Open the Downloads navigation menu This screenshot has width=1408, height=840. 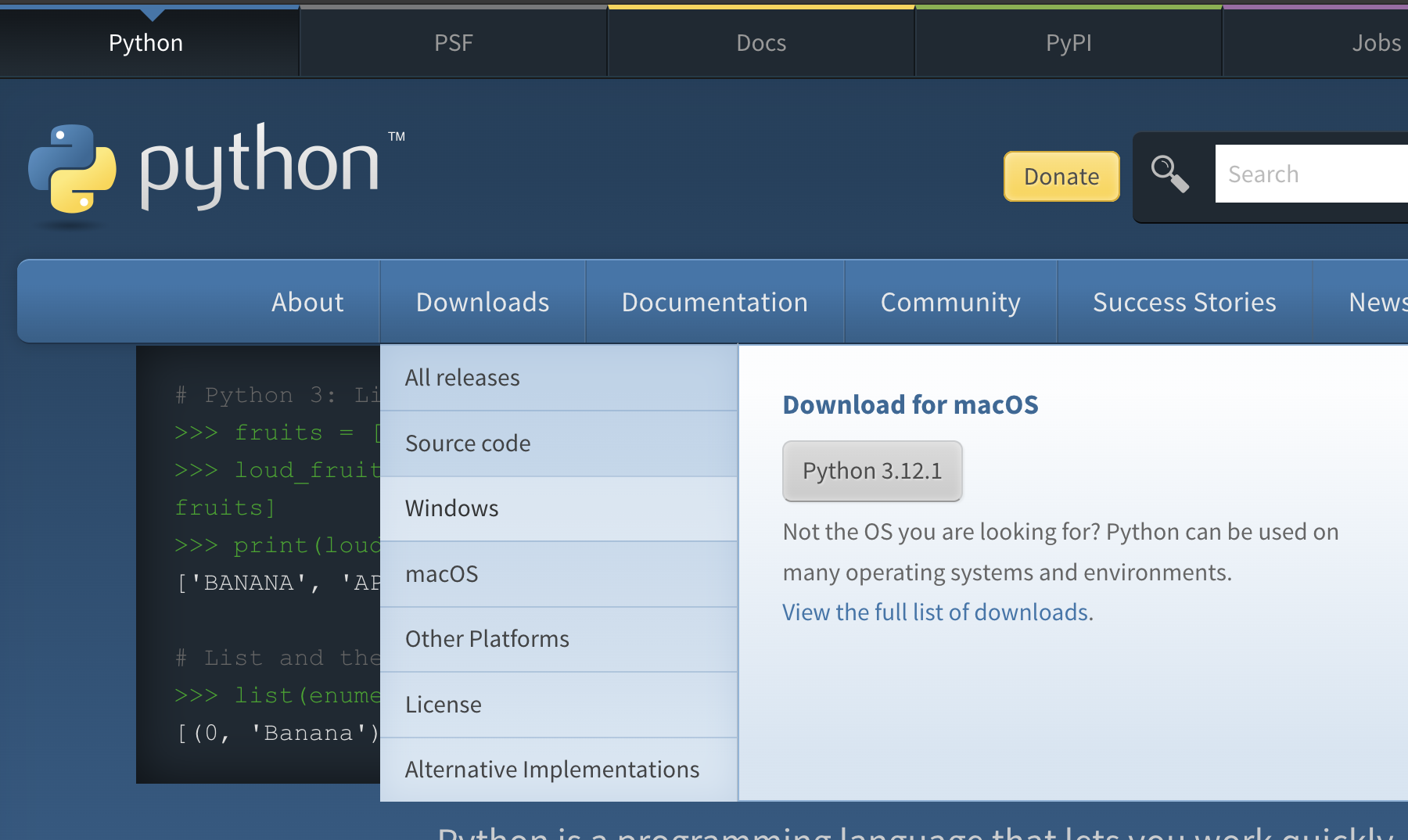click(483, 302)
